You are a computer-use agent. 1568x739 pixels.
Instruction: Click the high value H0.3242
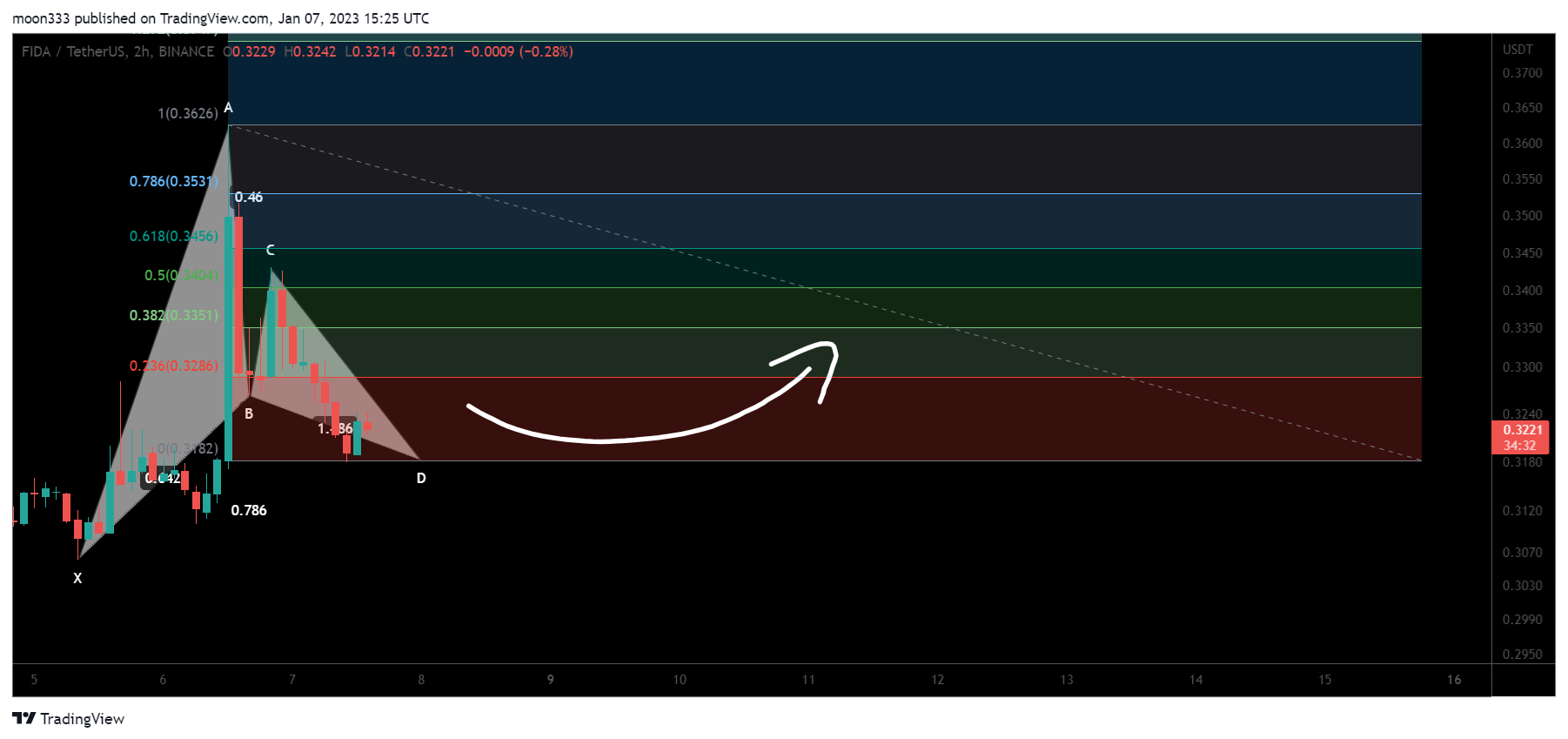(x=310, y=51)
